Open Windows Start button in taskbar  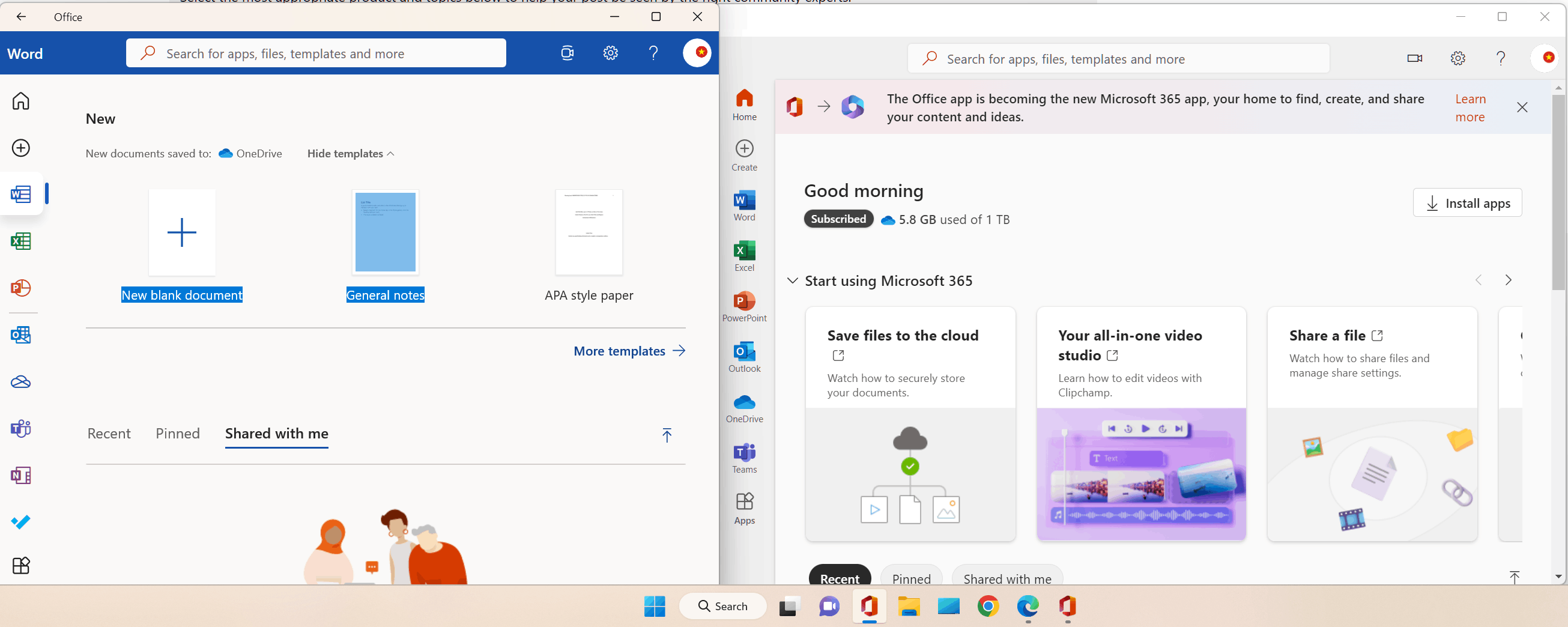[x=655, y=606]
